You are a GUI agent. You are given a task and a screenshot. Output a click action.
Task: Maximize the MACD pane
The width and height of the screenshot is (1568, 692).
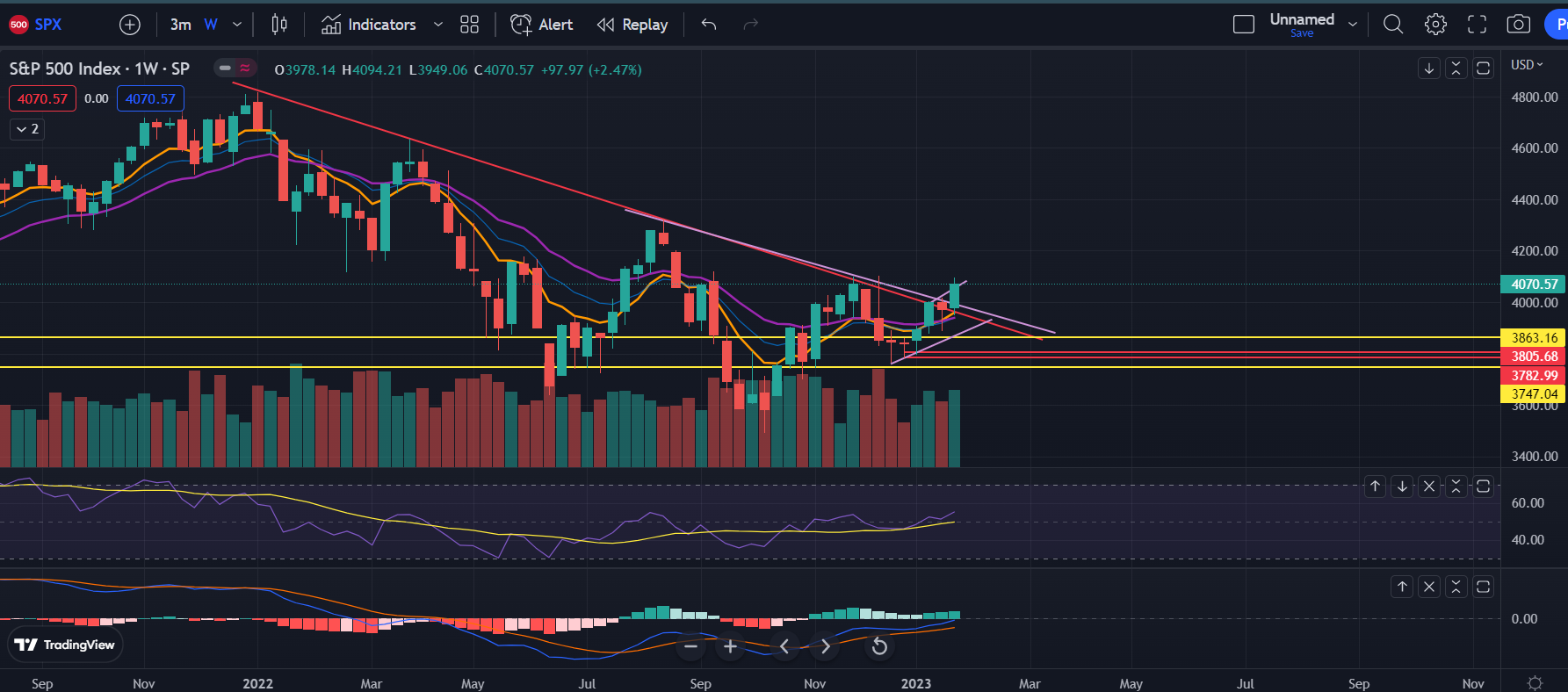tap(1484, 587)
